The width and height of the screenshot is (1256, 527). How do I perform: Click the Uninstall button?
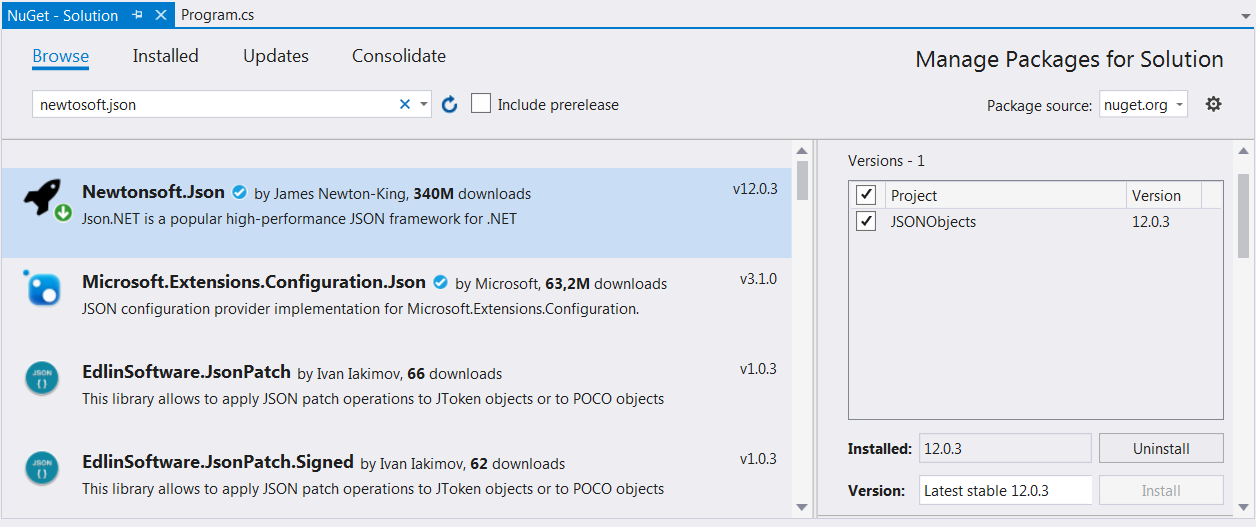pyautogui.click(x=1160, y=449)
